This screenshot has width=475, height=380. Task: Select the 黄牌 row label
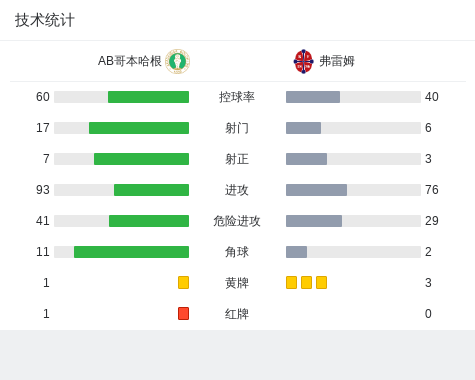tap(237, 283)
